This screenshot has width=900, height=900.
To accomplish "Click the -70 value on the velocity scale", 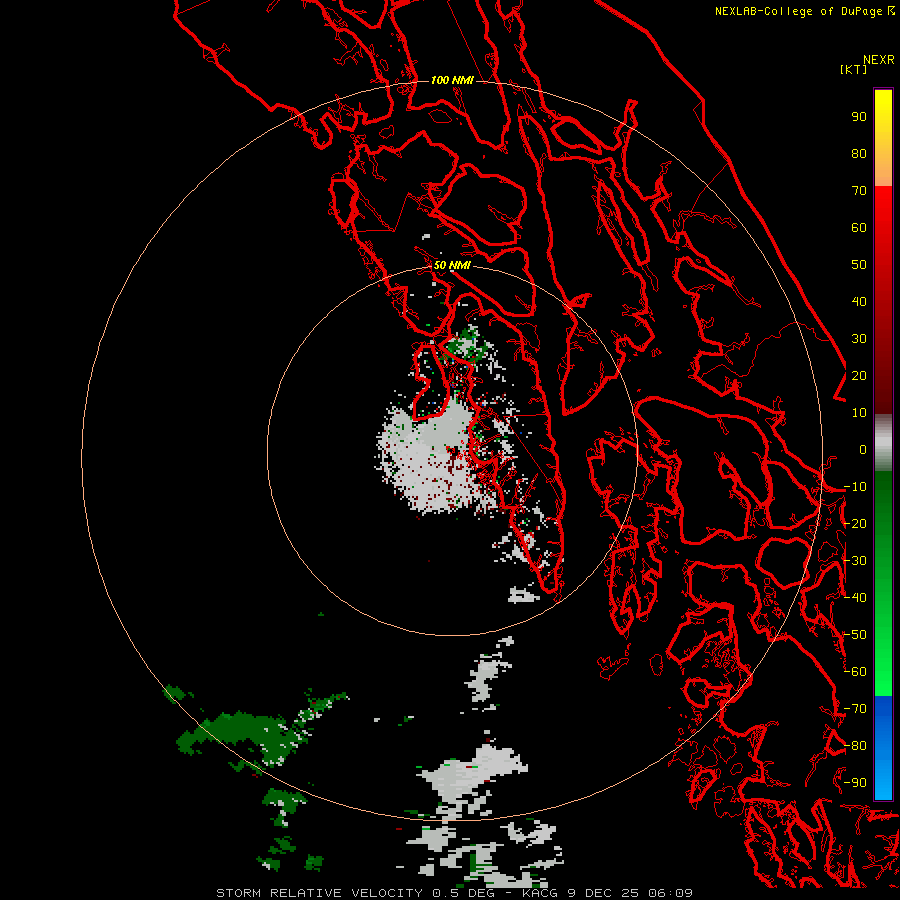I will point(855,709).
